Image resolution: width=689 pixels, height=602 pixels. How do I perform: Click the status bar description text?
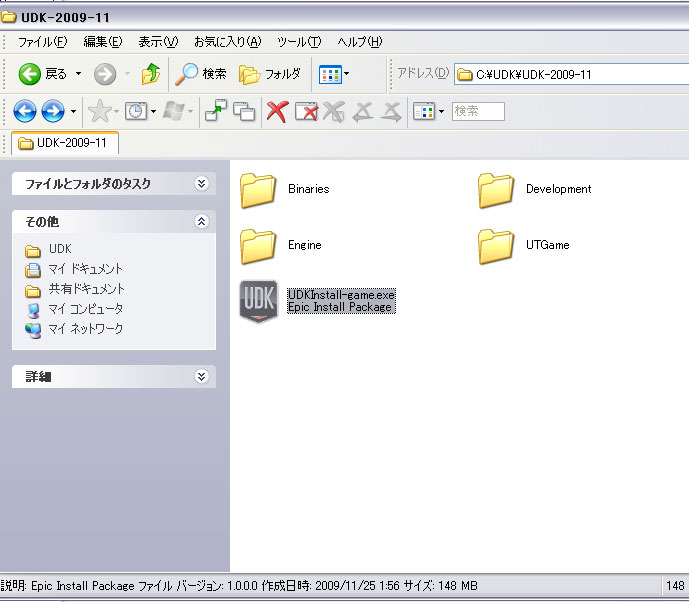pyautogui.click(x=239, y=586)
